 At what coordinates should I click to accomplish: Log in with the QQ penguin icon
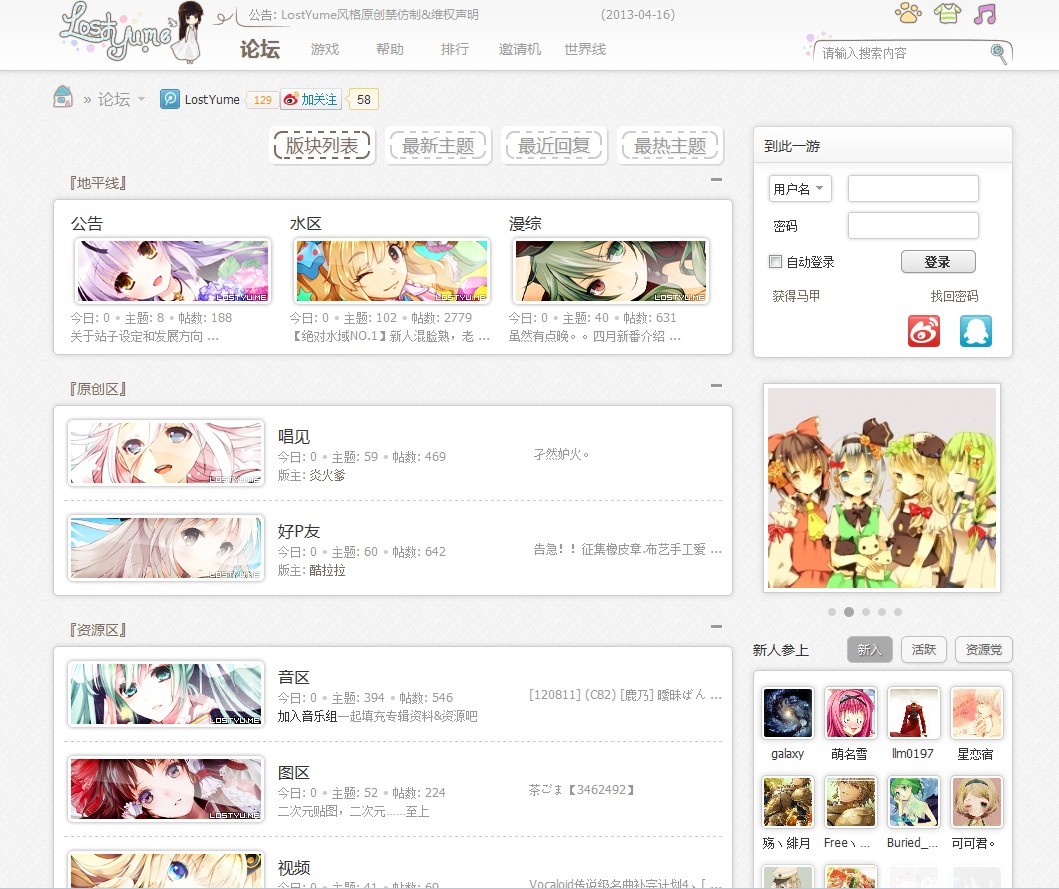(976, 331)
